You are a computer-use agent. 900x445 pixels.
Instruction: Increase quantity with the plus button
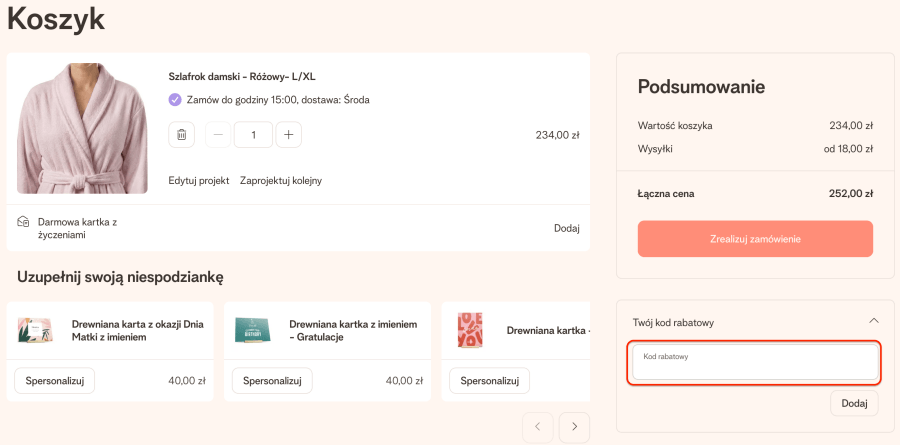(287, 135)
